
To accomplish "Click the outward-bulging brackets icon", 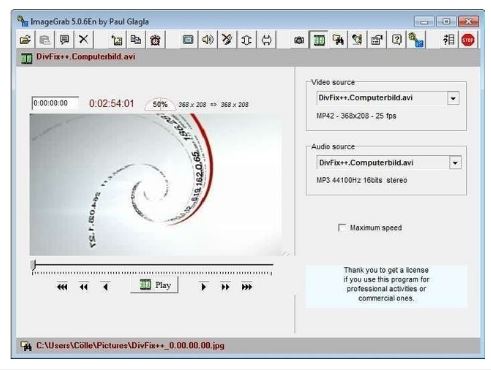I will (246, 40).
